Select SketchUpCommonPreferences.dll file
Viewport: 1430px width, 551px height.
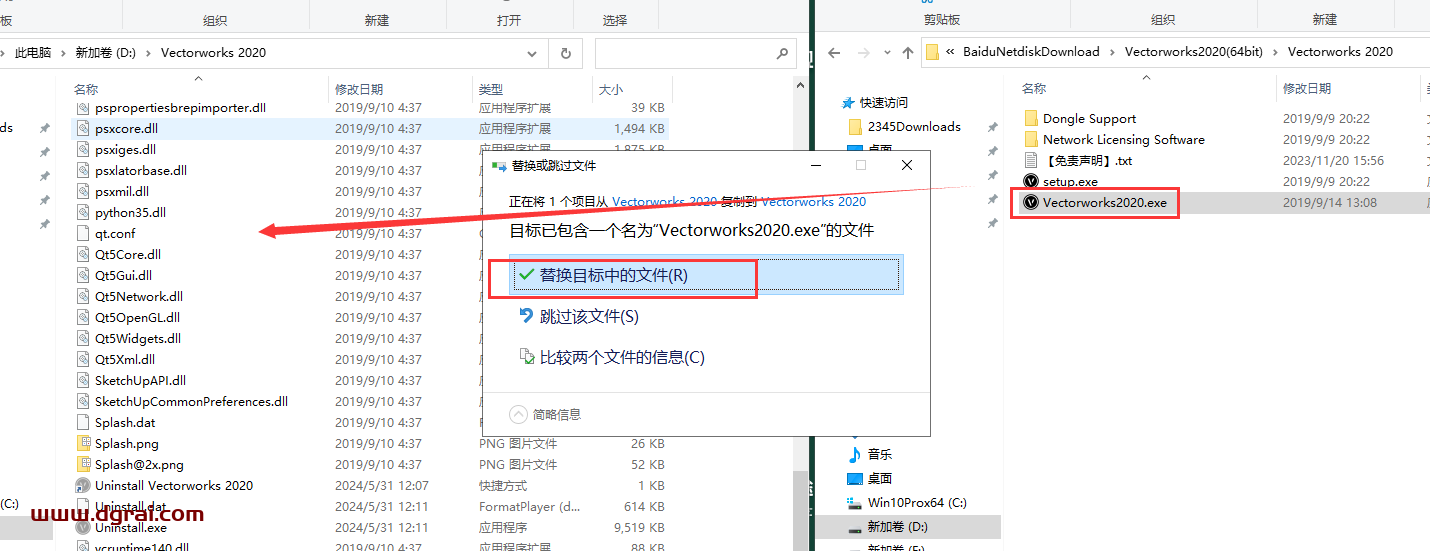191,401
